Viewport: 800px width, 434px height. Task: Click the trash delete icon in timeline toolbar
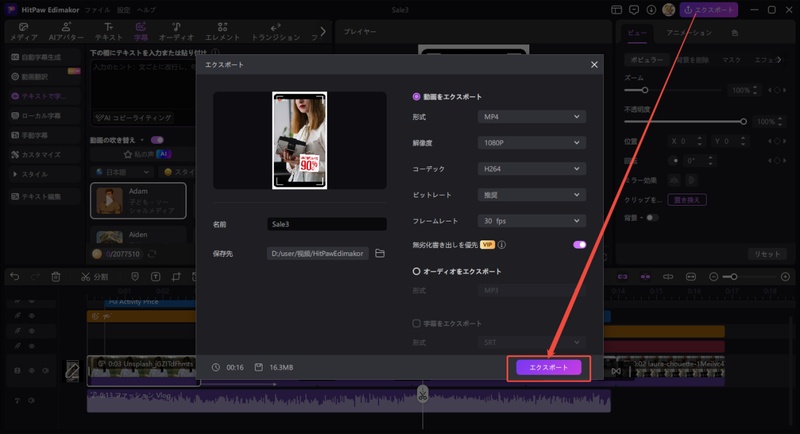(x=56, y=276)
